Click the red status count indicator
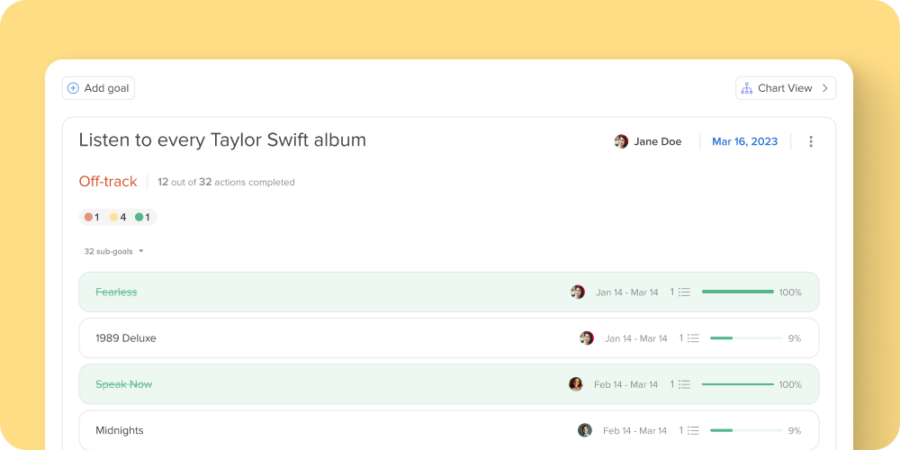 coord(91,217)
